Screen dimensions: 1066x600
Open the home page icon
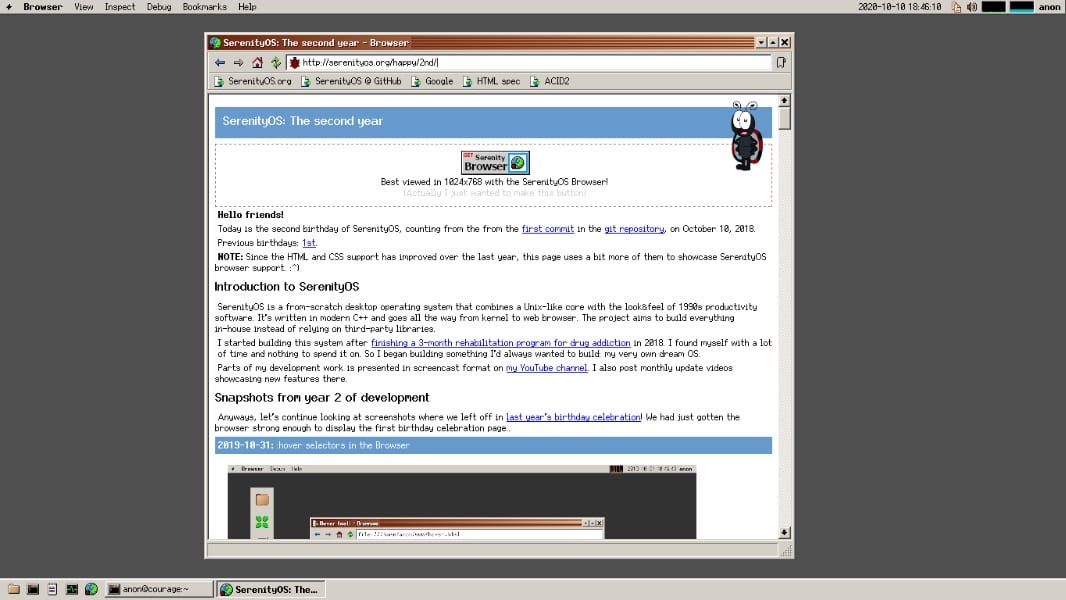tap(257, 63)
